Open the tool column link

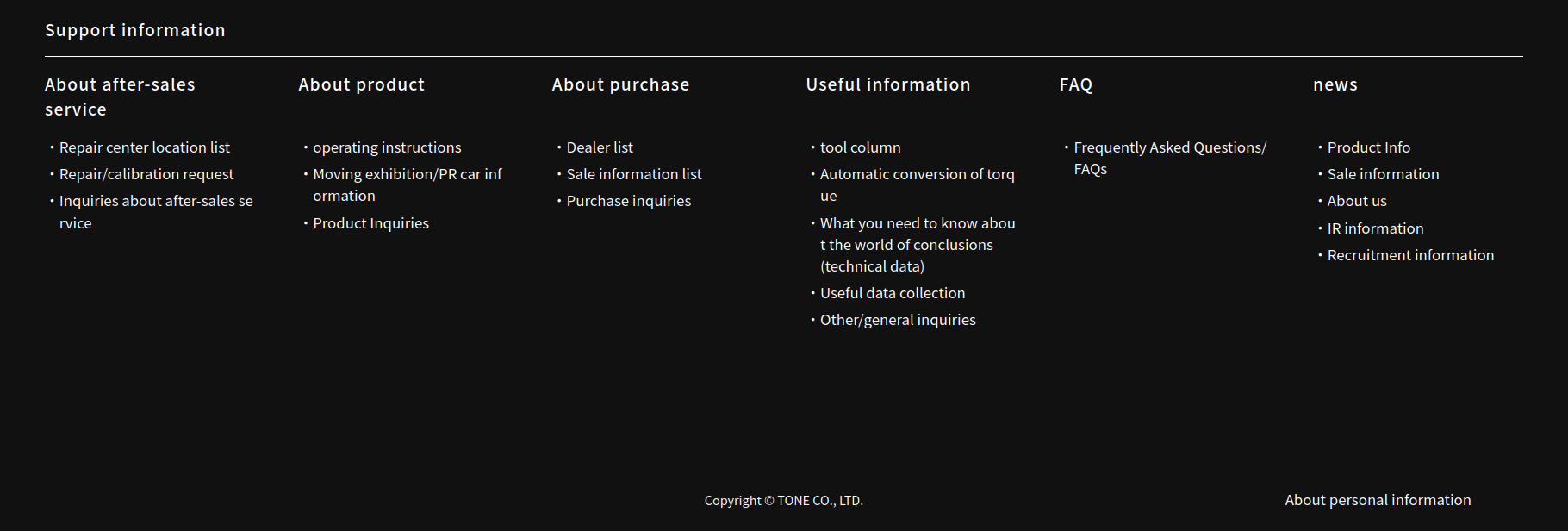pos(860,147)
